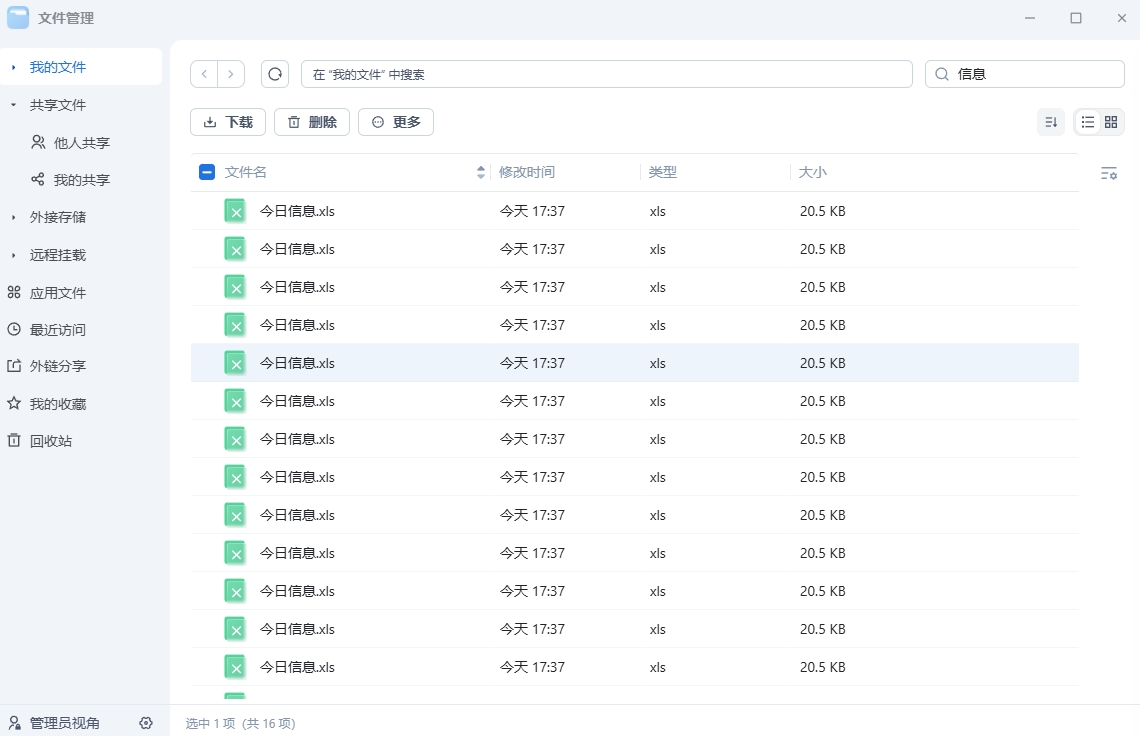Viewport: 1140px width, 736px height.
Task: Click the 删除 delete button
Action: click(312, 122)
